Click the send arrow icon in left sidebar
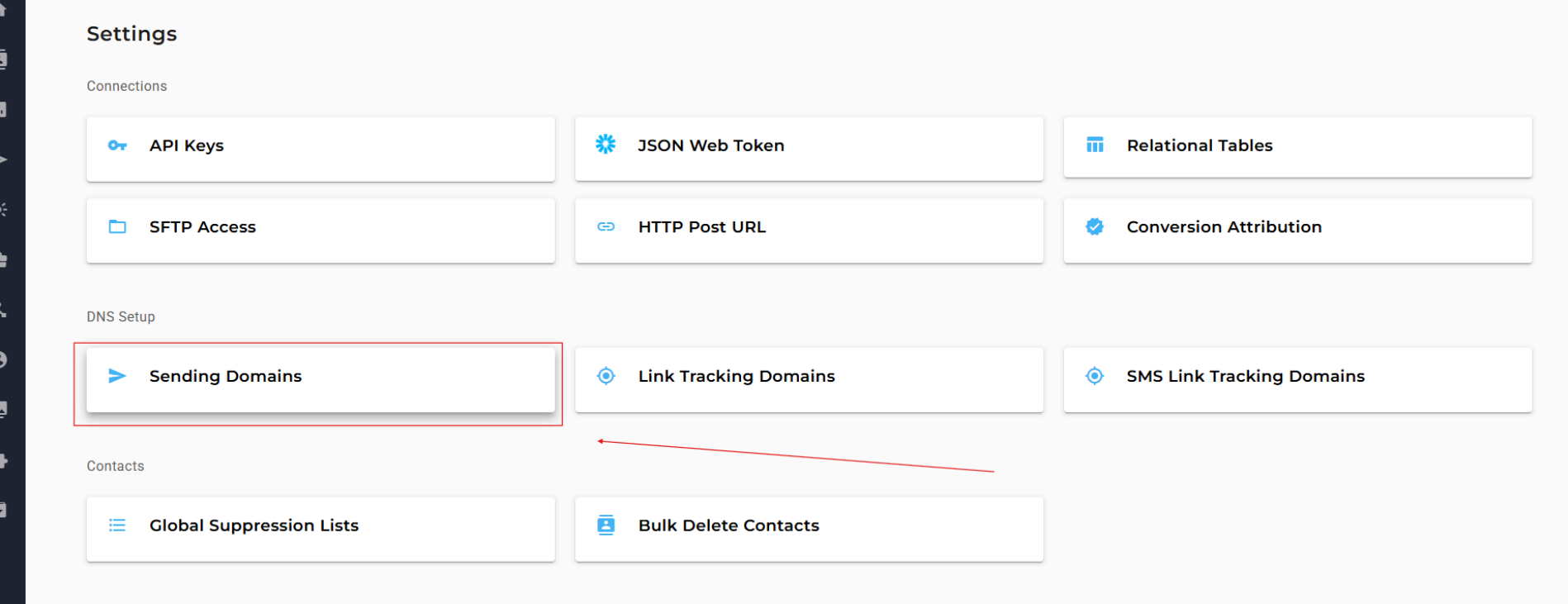Image resolution: width=1568 pixels, height=604 pixels. (x=3, y=159)
